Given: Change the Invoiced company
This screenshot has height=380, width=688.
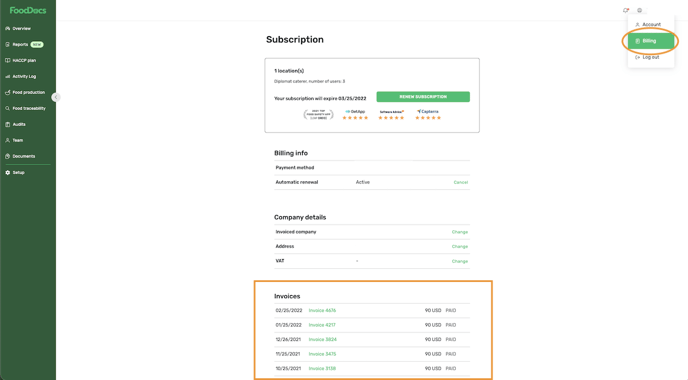Looking at the screenshot, I should click(460, 232).
